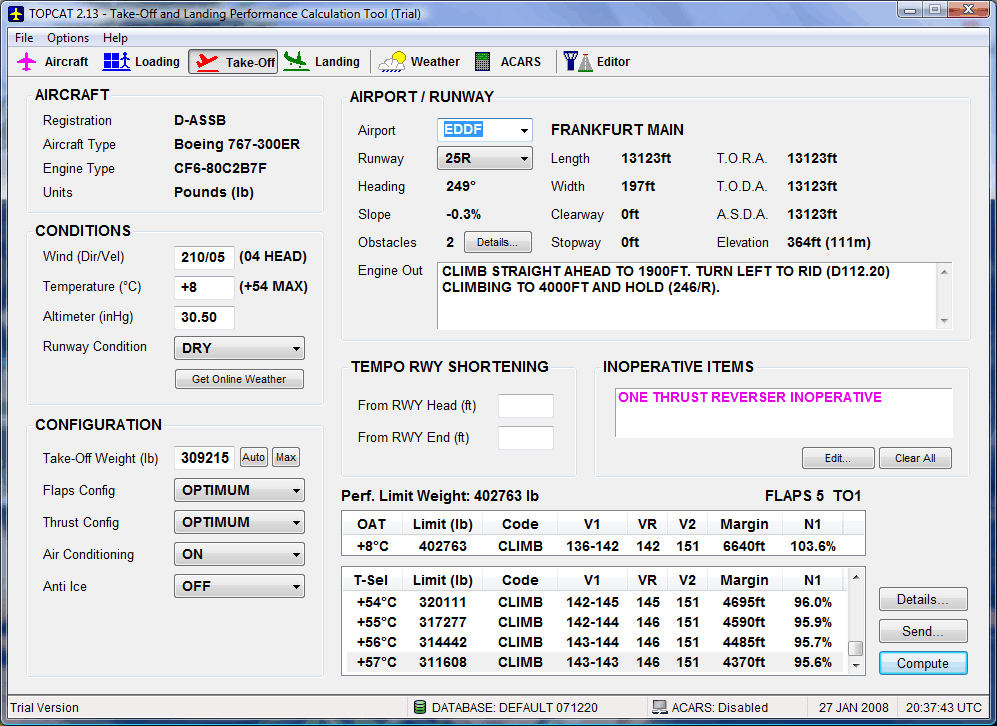Screen dimensions: 997x726
Task: Click the database icon in status bar
Action: click(420, 708)
